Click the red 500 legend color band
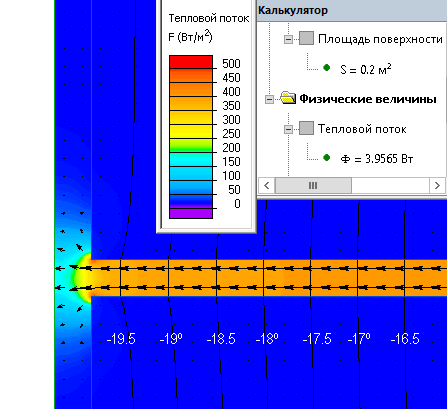447x409 pixels. pos(191,62)
